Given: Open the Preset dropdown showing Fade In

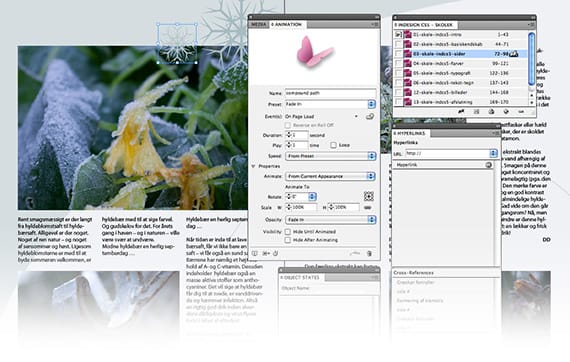Looking at the screenshot, I should point(330,104).
